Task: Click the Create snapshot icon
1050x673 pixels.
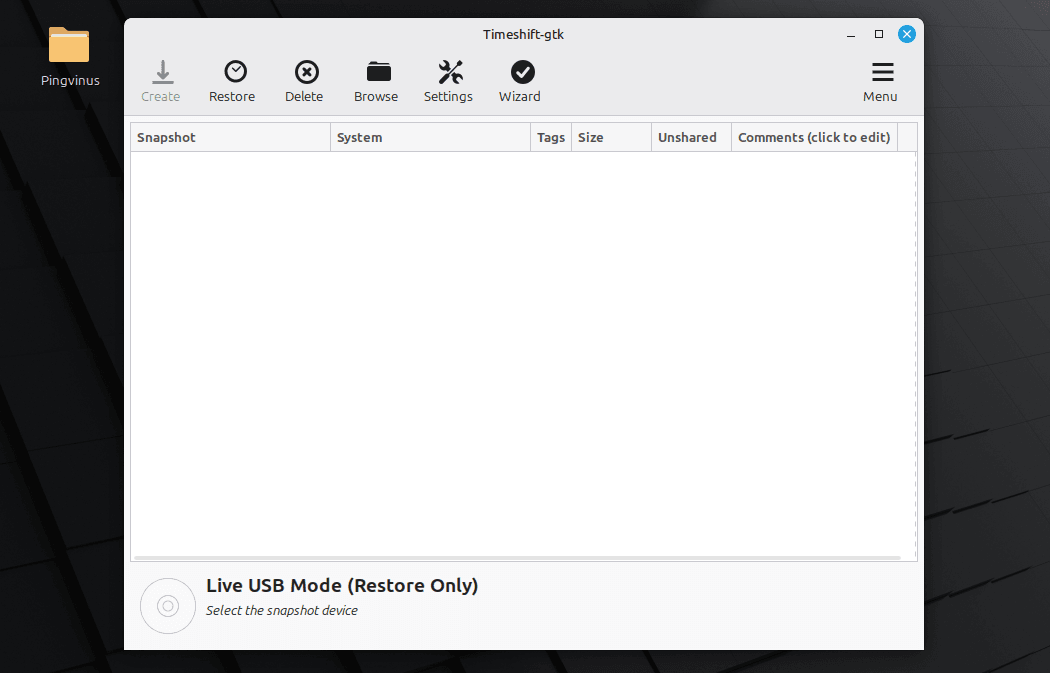Action: point(161,73)
